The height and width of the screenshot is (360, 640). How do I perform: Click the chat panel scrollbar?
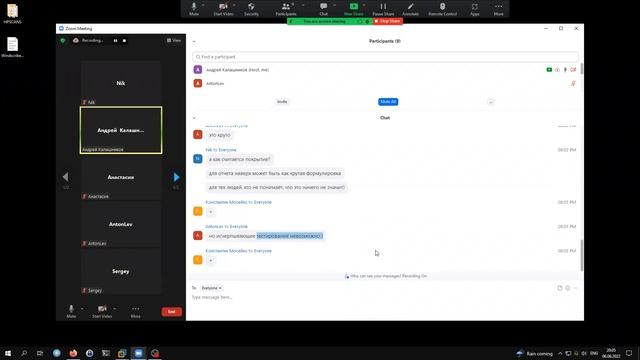tap(582, 256)
